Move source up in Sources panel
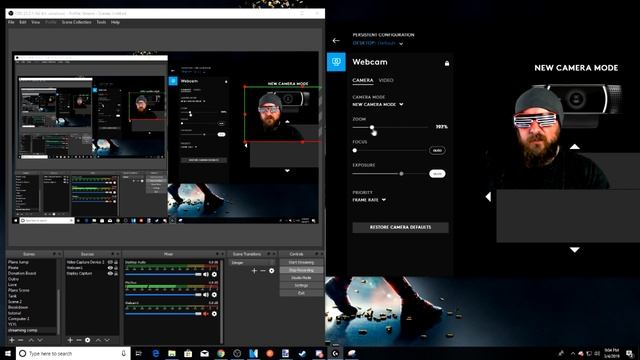 point(98,340)
